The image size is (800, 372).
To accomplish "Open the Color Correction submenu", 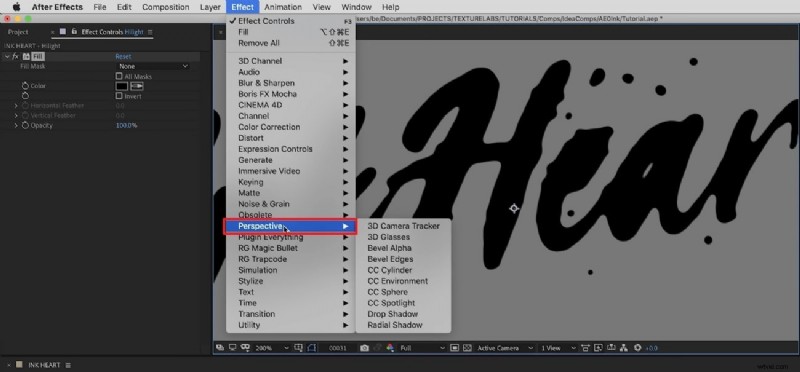I will [x=291, y=127].
